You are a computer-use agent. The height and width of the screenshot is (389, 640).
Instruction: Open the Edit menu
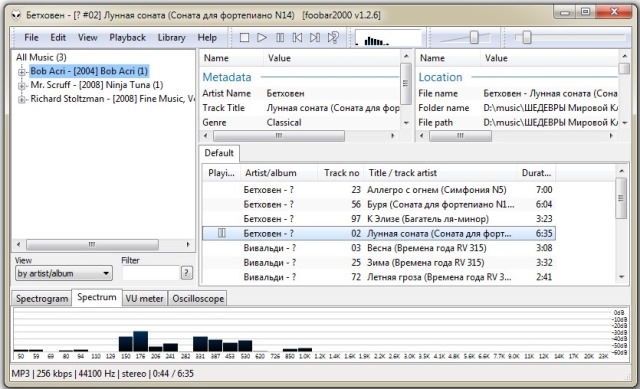pyautogui.click(x=58, y=38)
